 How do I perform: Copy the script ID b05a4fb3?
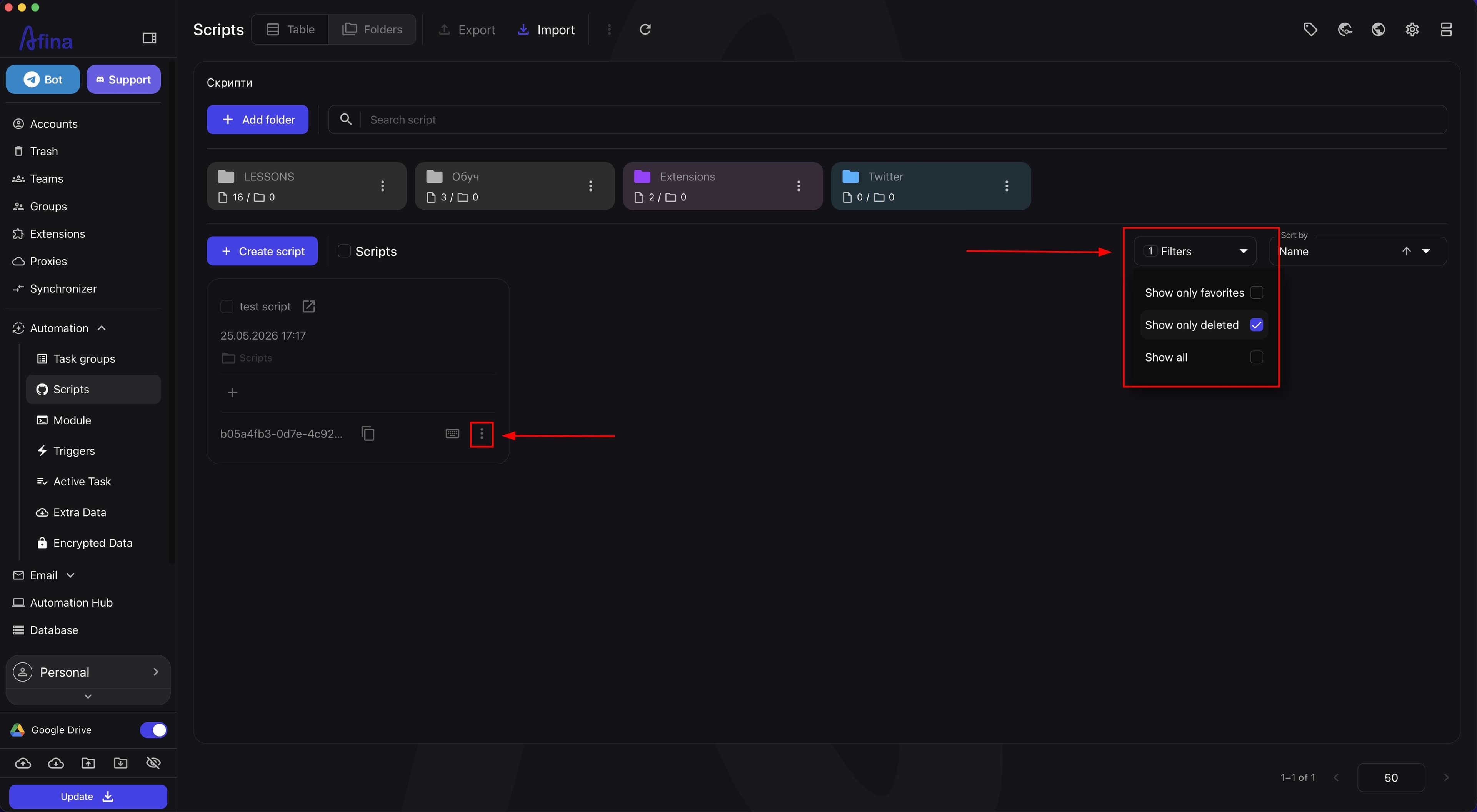point(368,434)
